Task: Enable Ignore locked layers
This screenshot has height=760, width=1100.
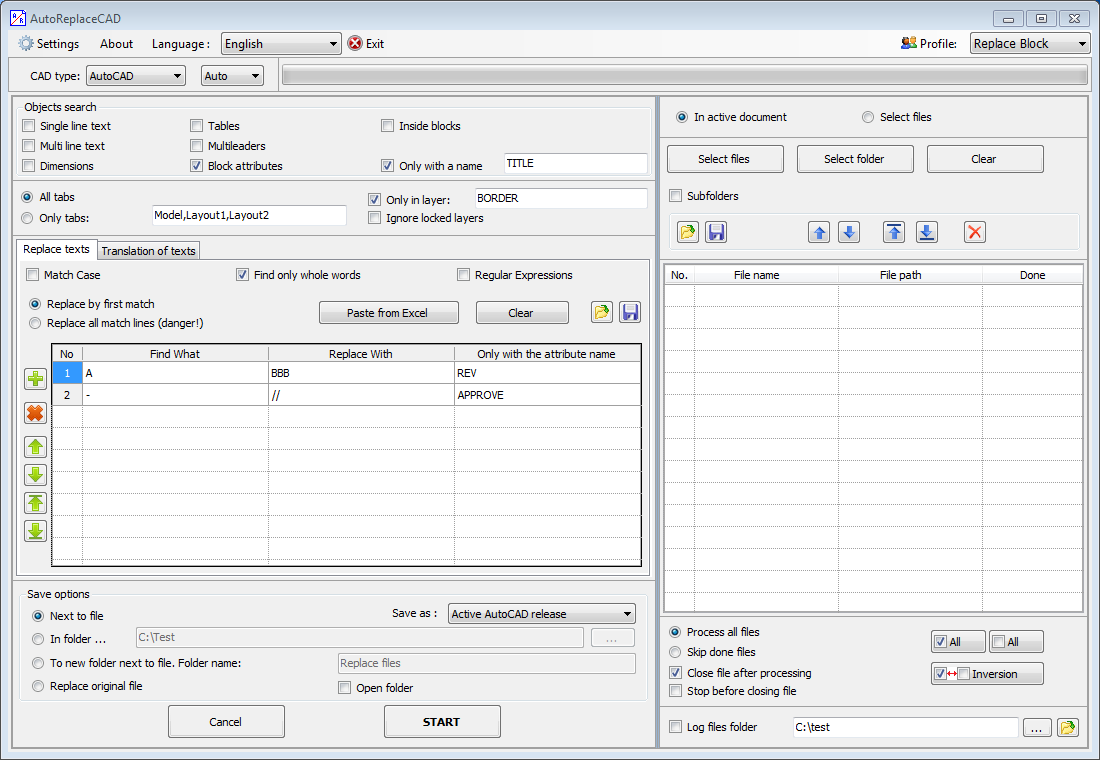Action: (375, 218)
